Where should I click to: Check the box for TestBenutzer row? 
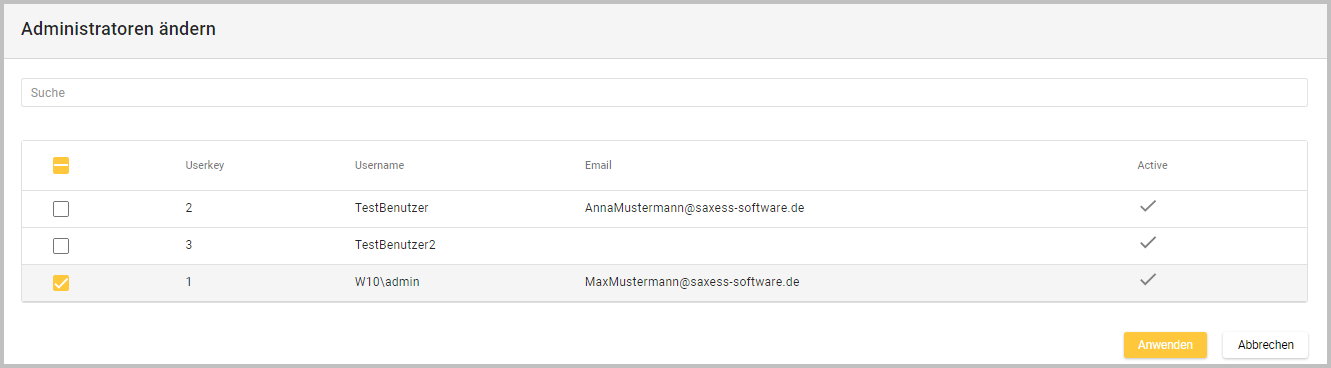(x=61, y=209)
